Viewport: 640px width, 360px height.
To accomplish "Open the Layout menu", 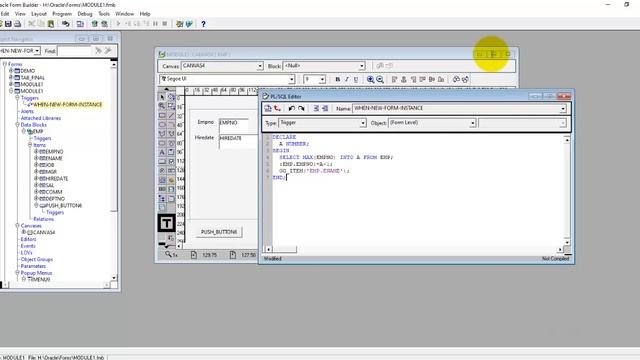I will click(39, 14).
